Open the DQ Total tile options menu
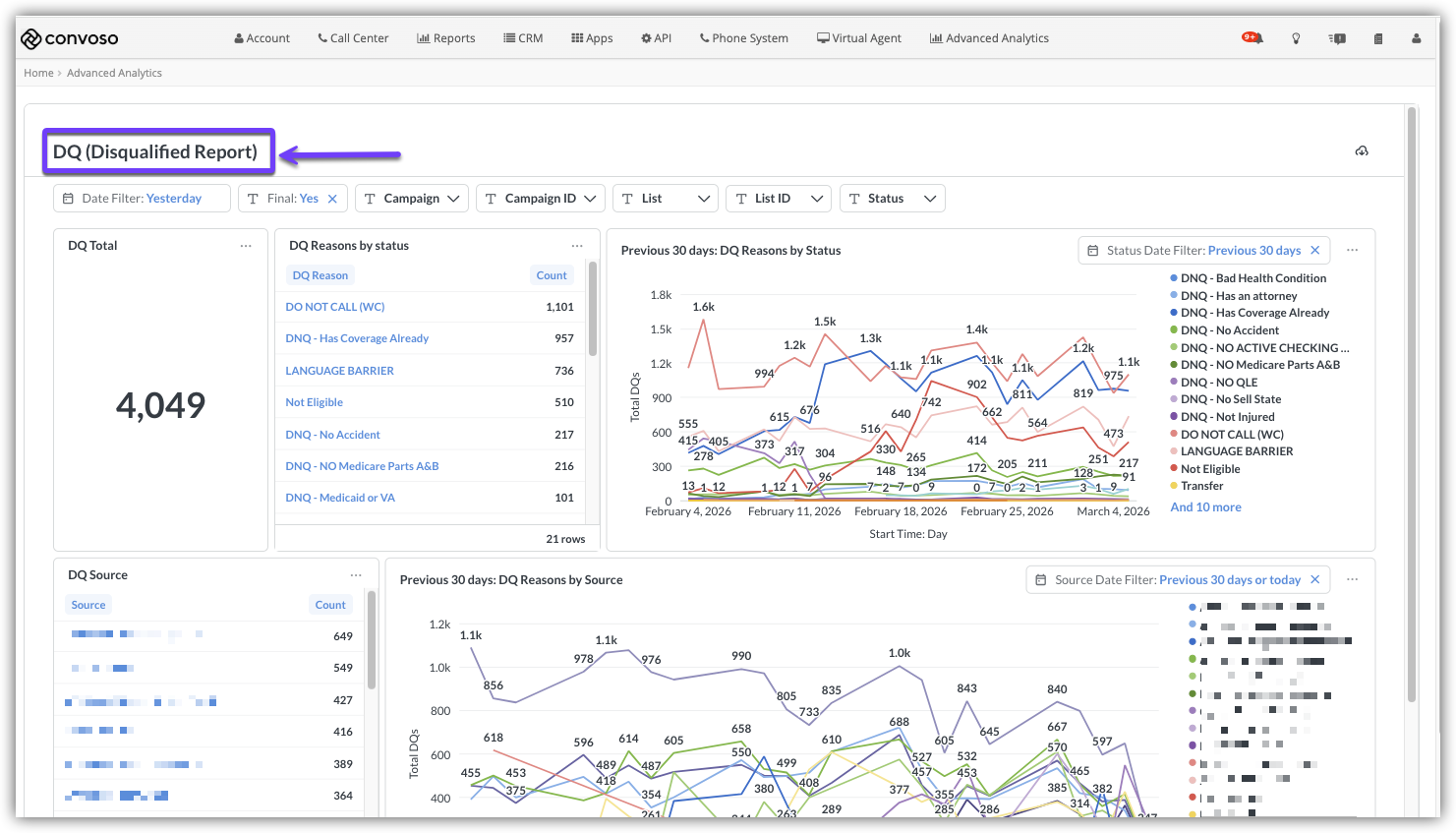Screen dimensions: 1456x833 246,246
